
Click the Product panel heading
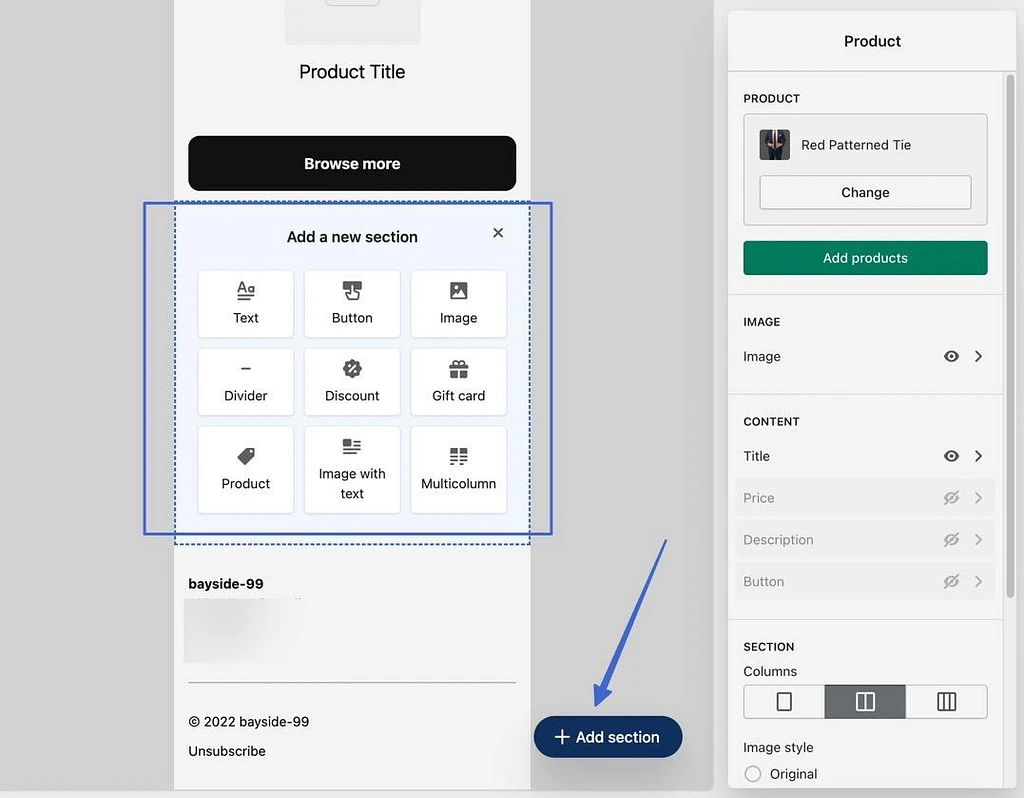[872, 41]
